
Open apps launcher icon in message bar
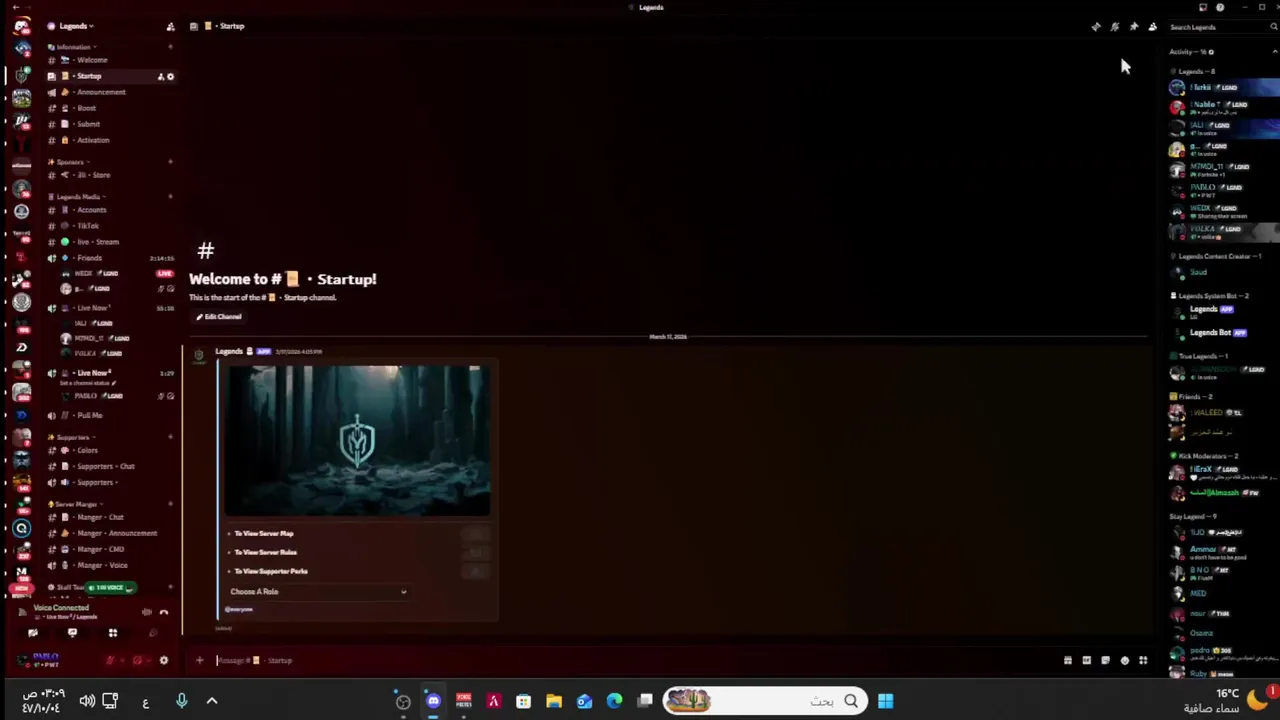coord(1143,660)
